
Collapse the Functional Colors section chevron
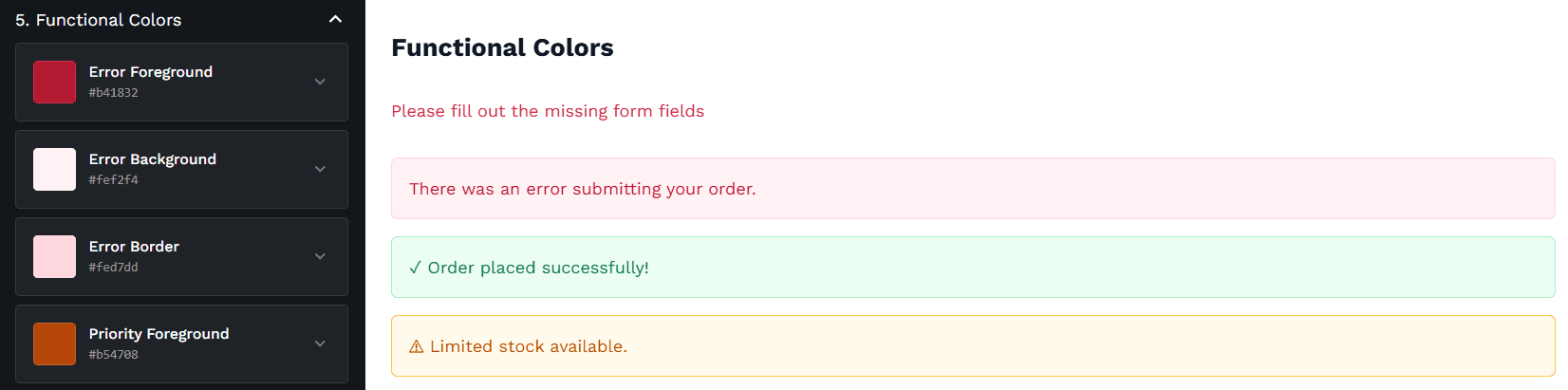335,19
